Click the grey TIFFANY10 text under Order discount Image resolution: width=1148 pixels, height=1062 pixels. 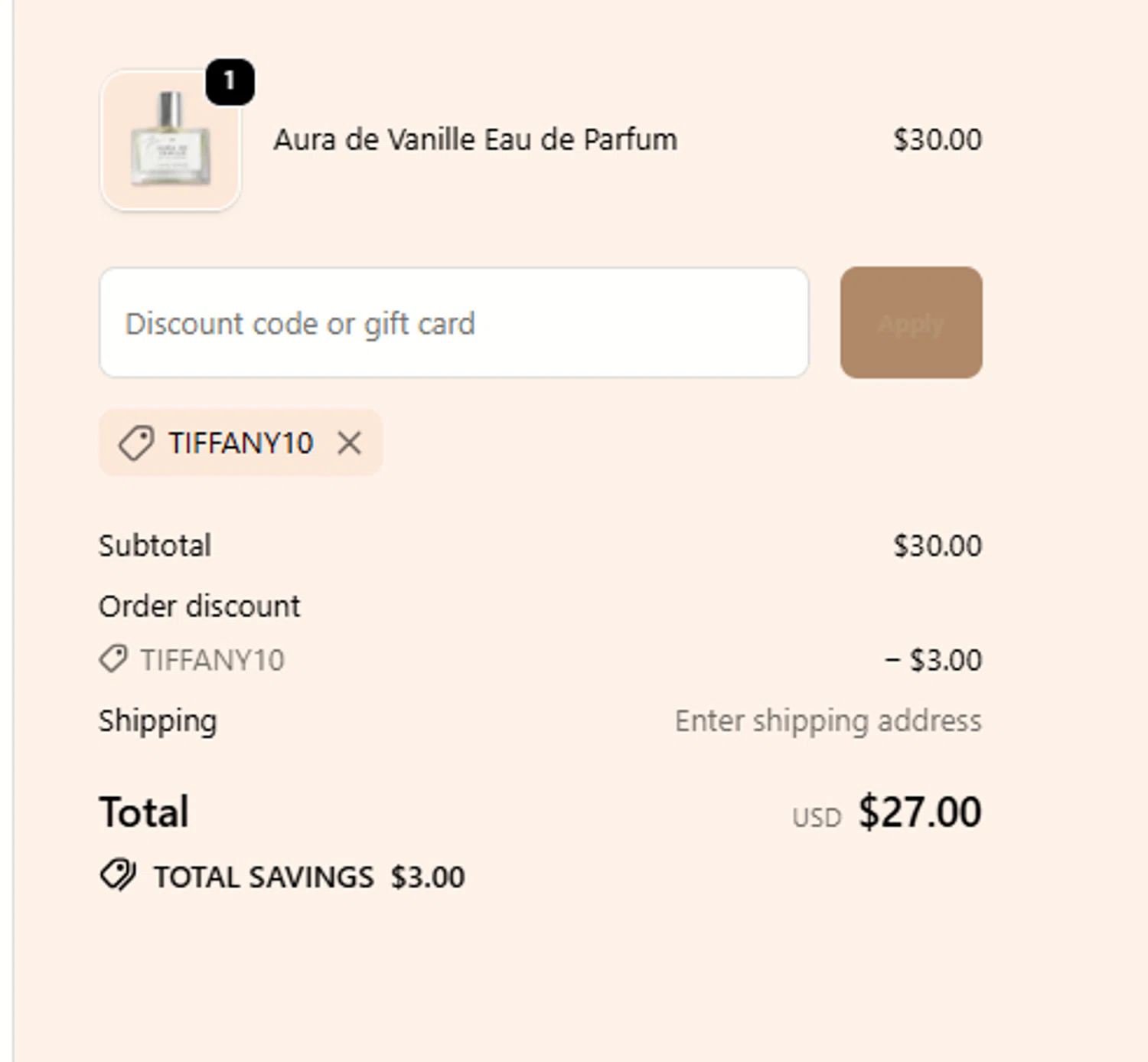(x=212, y=660)
